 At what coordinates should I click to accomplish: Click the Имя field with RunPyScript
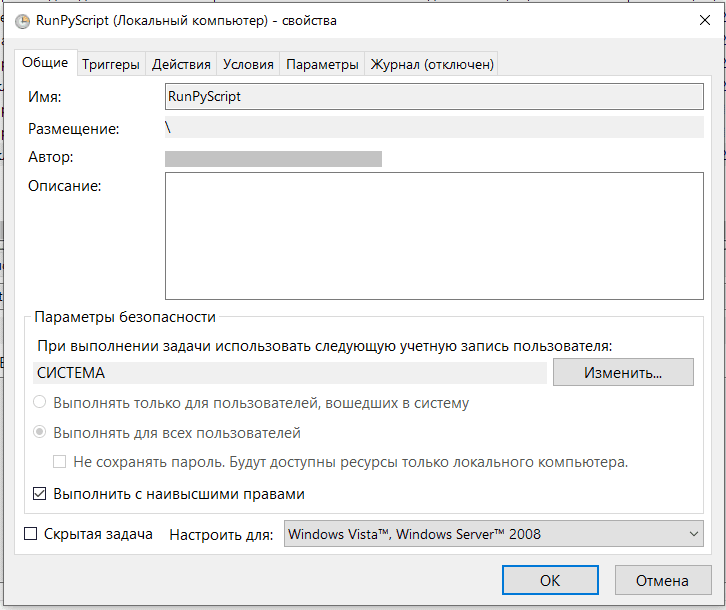[x=434, y=97]
